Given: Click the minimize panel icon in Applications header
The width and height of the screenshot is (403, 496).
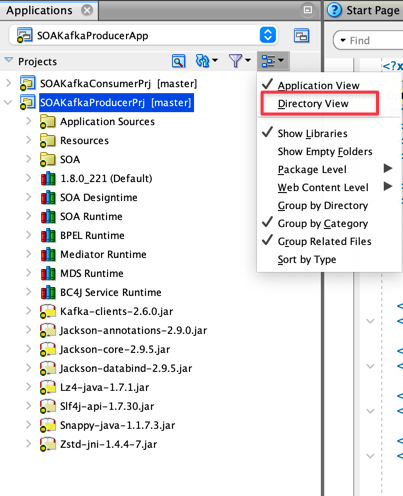Looking at the screenshot, I should (x=308, y=10).
